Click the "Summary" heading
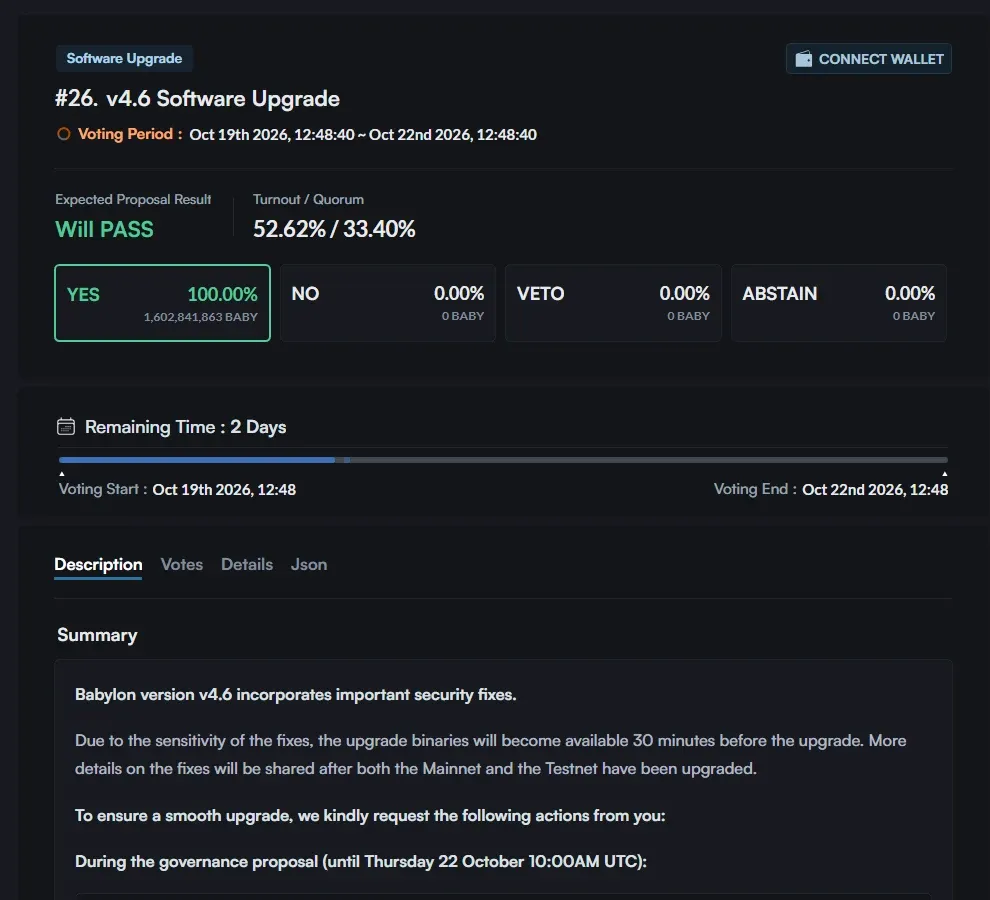This screenshot has height=900, width=990. pyautogui.click(x=97, y=635)
